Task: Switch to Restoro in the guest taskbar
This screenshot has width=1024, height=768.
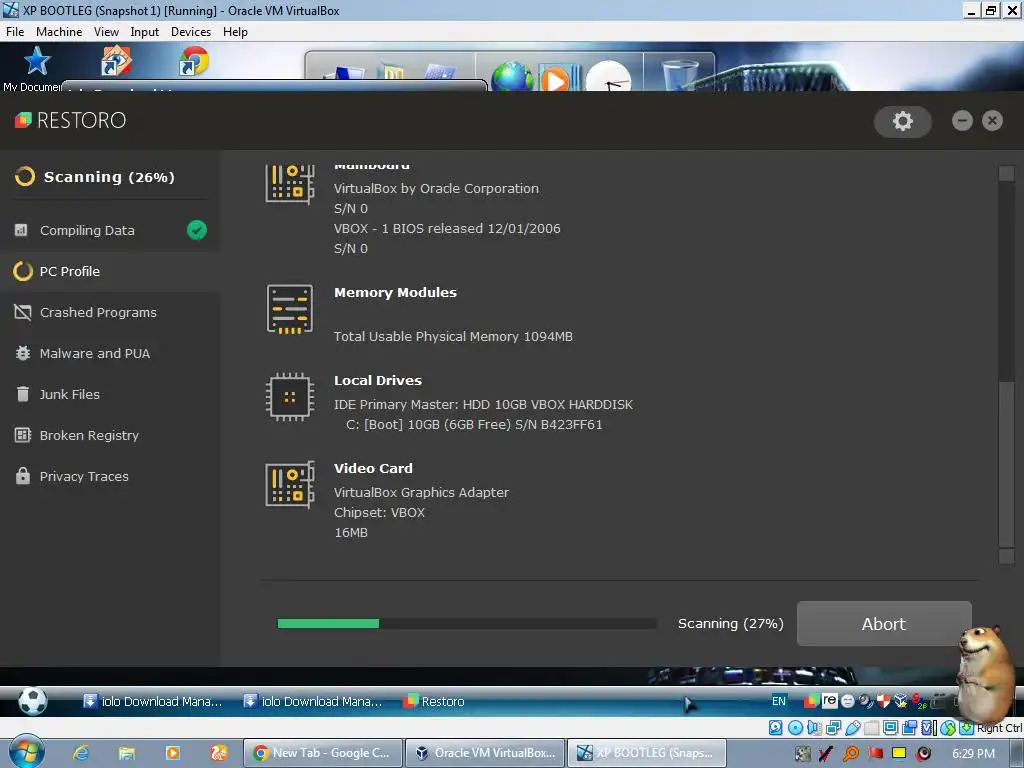Action: click(435, 701)
